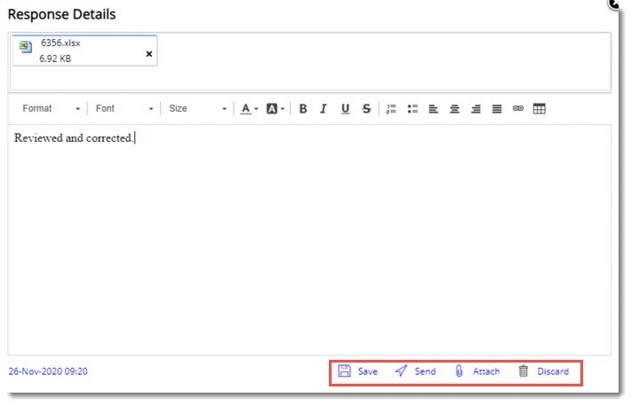Insert a hyperlink

point(518,109)
